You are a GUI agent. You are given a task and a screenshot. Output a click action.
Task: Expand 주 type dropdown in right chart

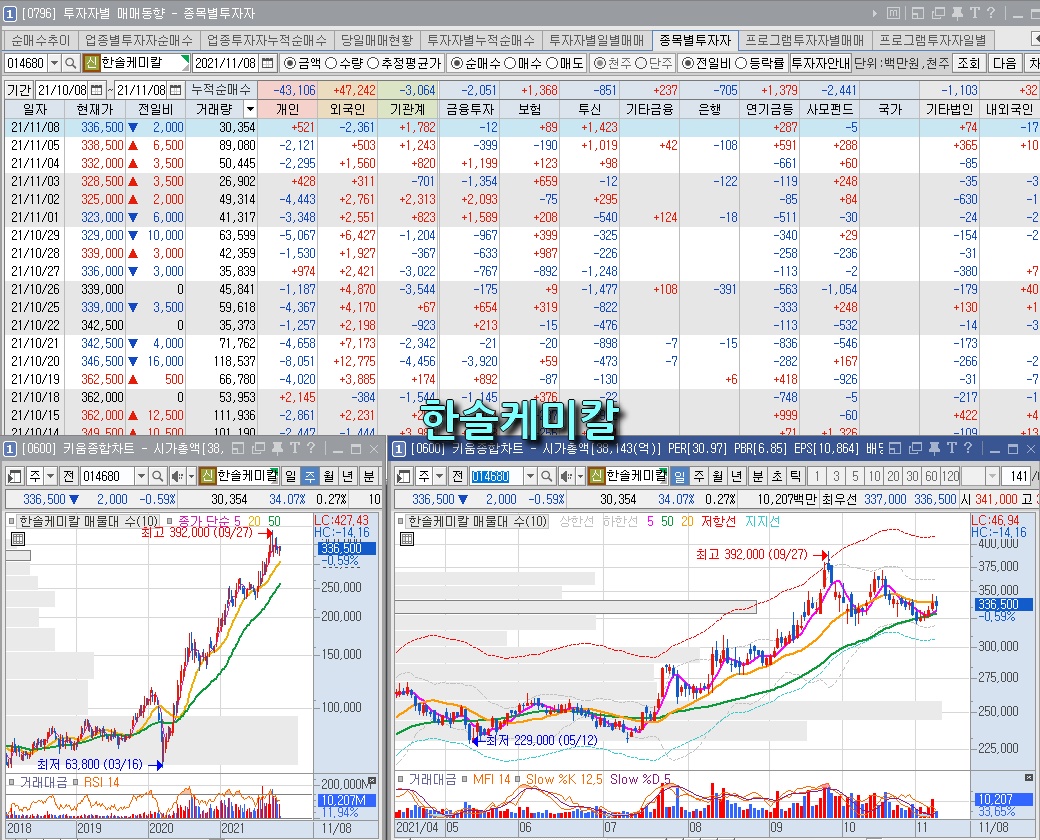pos(439,476)
